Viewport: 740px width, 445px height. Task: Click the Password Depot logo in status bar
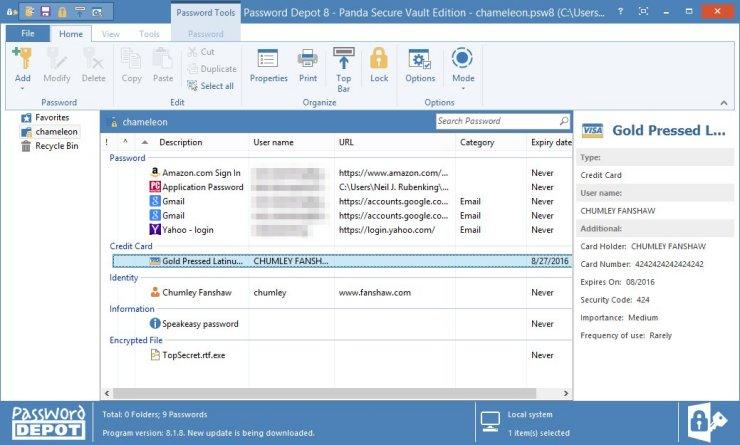tap(48, 422)
